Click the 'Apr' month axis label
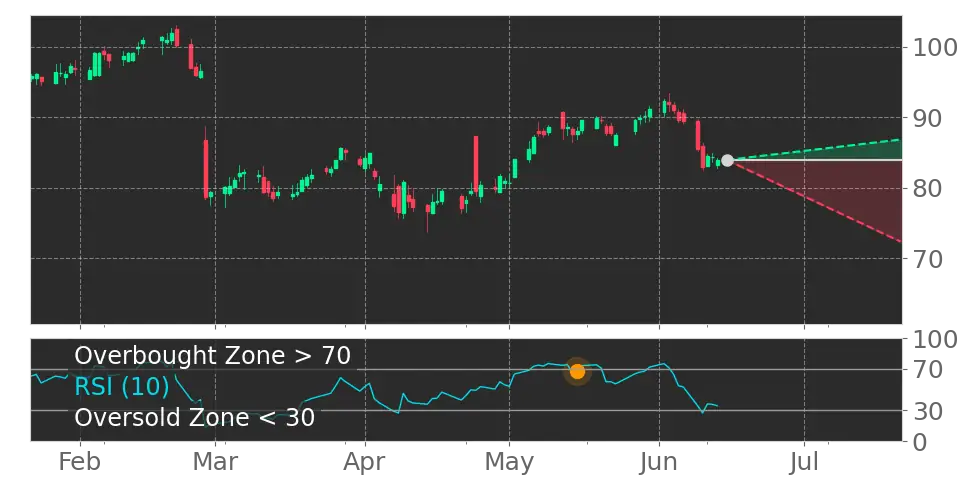Image resolution: width=972 pixels, height=486 pixels. [365, 462]
